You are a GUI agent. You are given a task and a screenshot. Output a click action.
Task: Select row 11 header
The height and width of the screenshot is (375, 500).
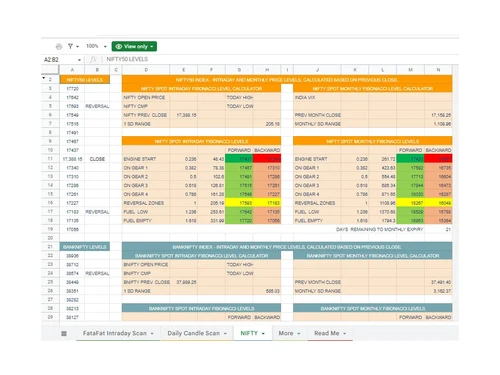click(x=50, y=159)
